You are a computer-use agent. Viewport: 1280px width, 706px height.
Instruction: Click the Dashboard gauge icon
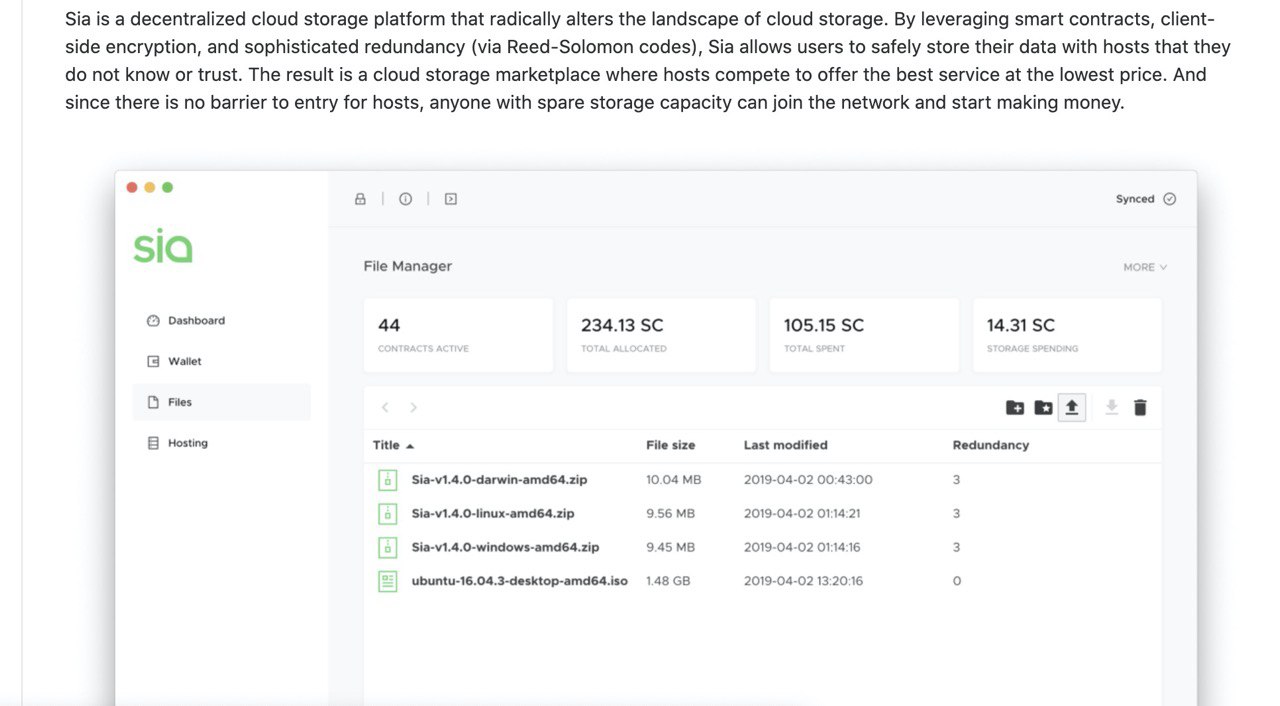click(x=153, y=321)
